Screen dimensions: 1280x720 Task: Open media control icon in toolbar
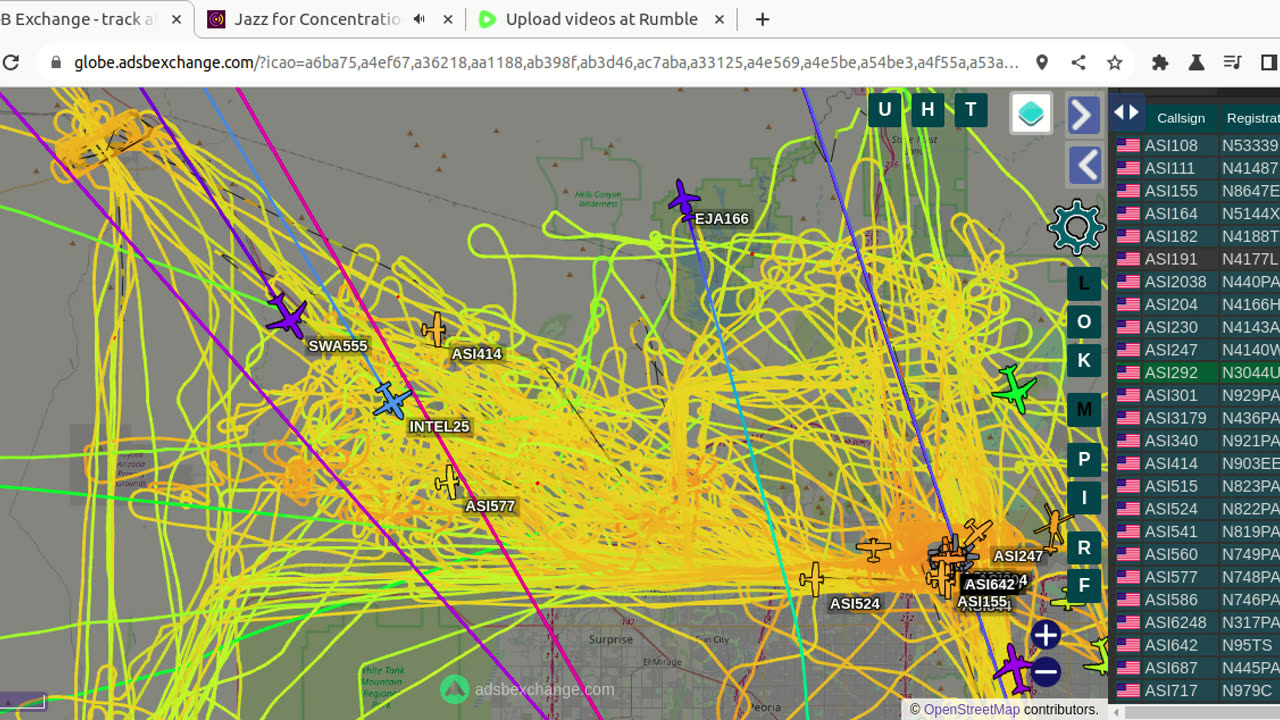coord(1233,62)
